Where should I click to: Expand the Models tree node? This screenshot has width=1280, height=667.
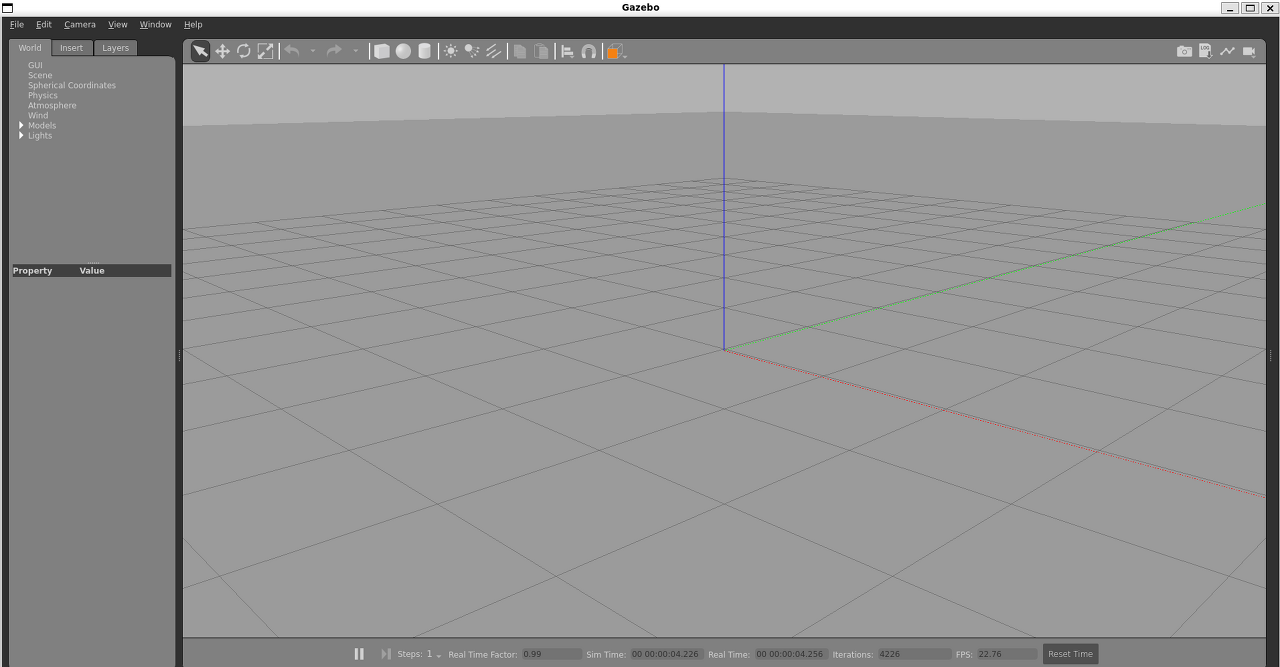[x=21, y=125]
